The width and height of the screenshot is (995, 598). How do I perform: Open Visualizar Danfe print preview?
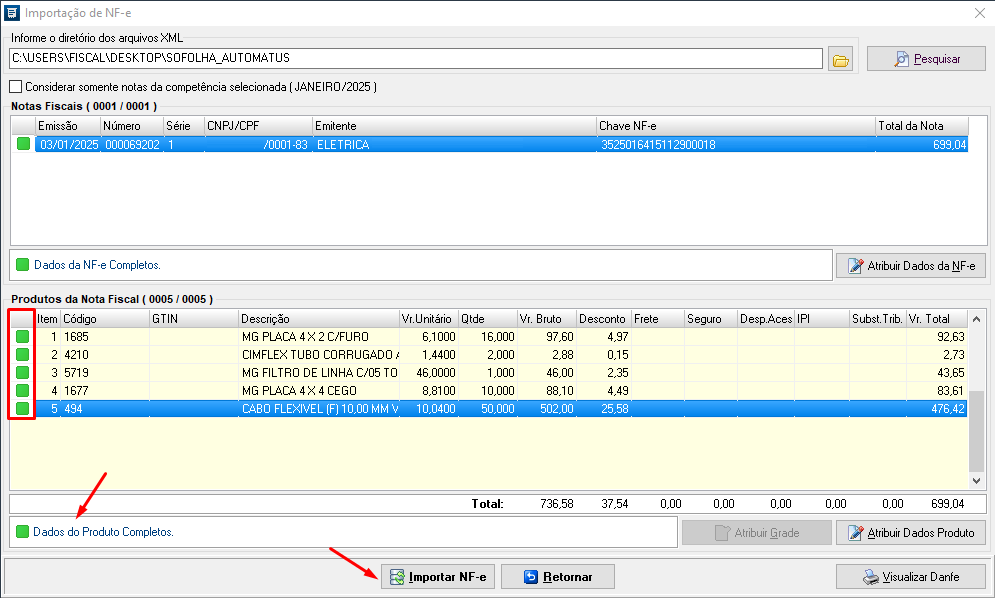[910, 577]
